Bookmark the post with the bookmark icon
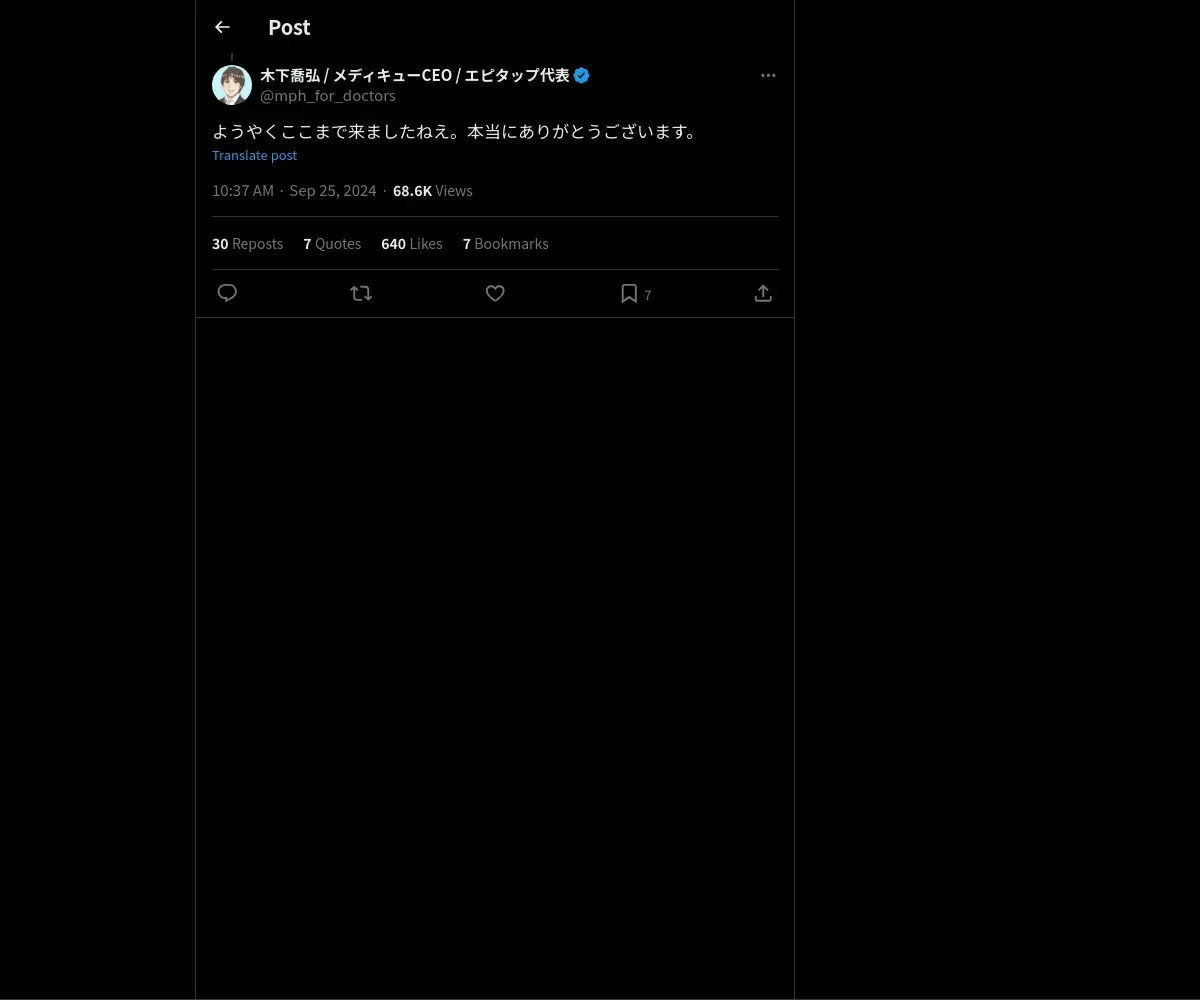Screen dimensions: 1200x1000 click(629, 293)
